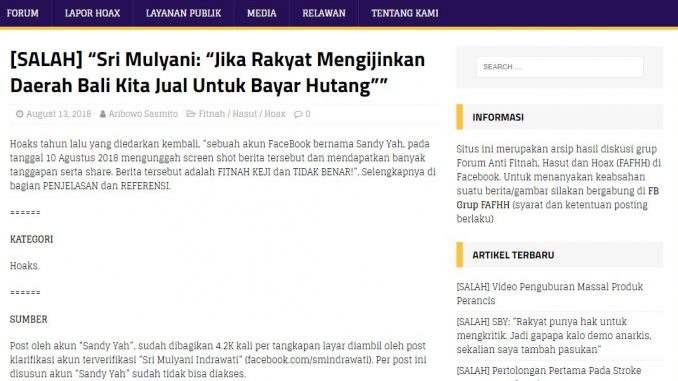678x381 pixels.
Task: Click the SUMBER section label
Action: 29,320
